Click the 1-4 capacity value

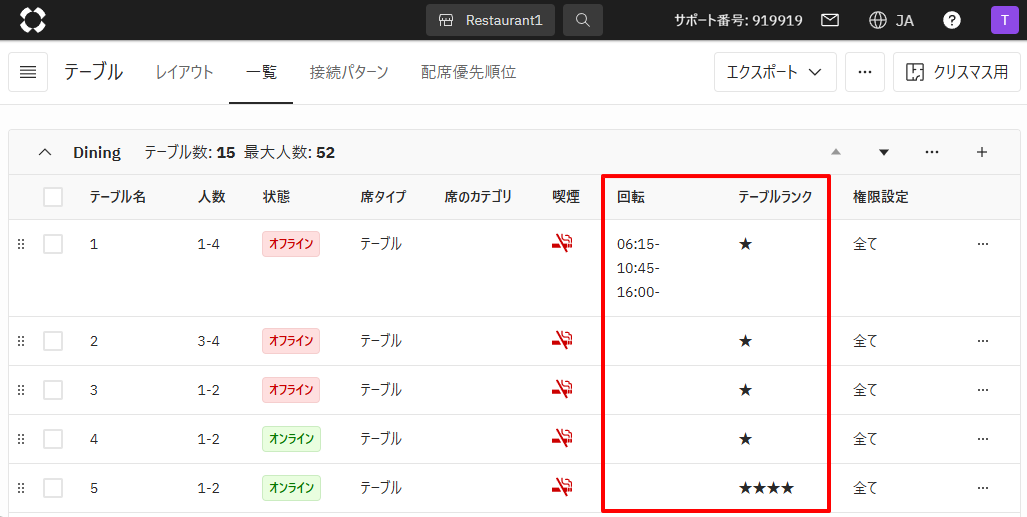(208, 244)
